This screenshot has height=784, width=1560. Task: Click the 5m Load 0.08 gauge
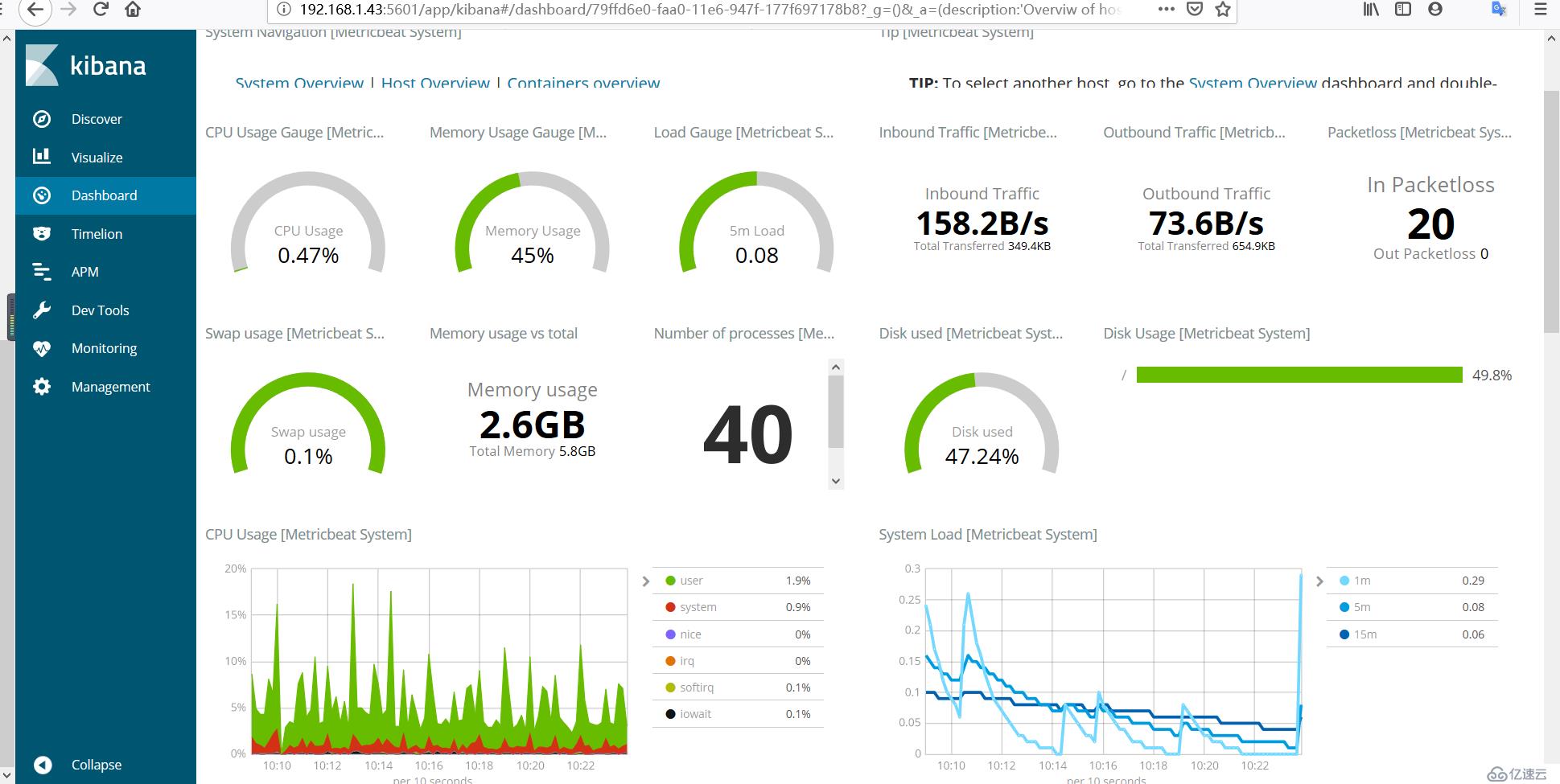[756, 222]
